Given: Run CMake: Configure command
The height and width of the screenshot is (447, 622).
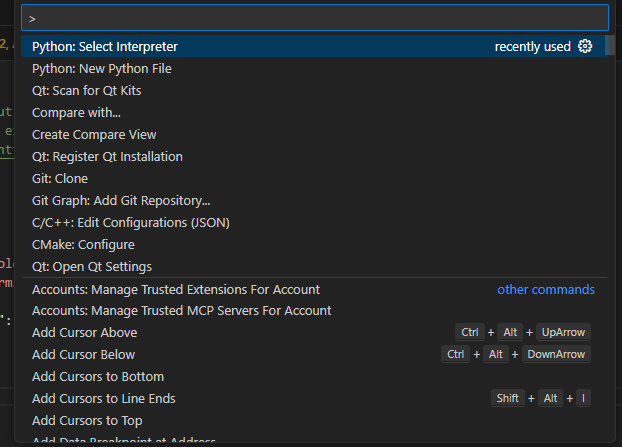Looking at the screenshot, I should tap(315, 245).
